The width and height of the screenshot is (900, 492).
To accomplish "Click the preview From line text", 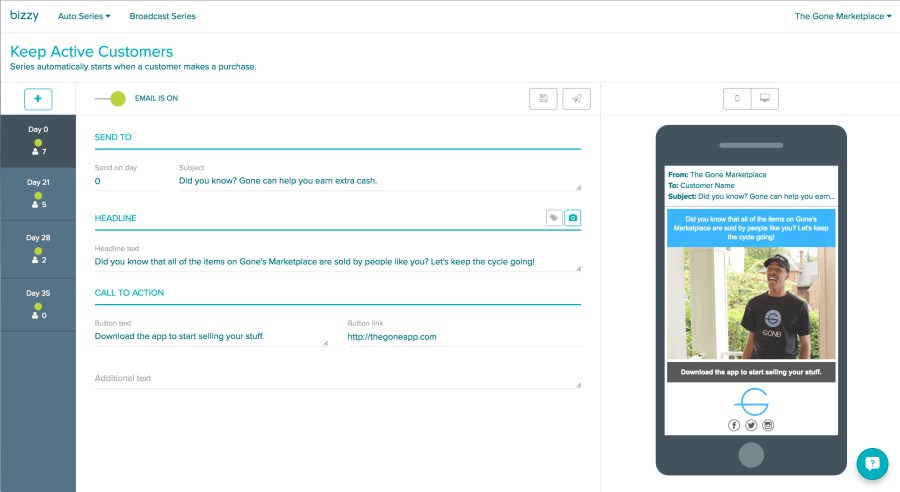I will [x=717, y=175].
